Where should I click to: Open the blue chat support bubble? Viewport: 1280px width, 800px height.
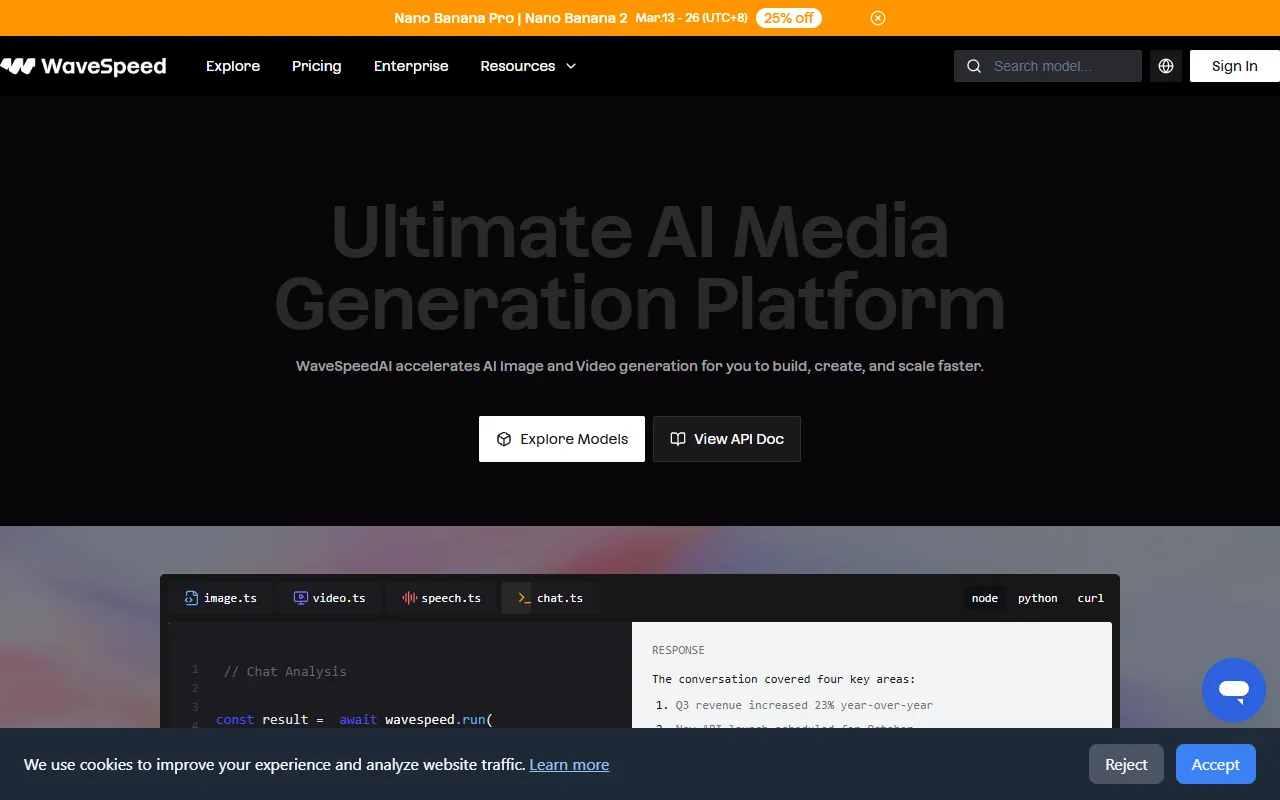(x=1233, y=690)
